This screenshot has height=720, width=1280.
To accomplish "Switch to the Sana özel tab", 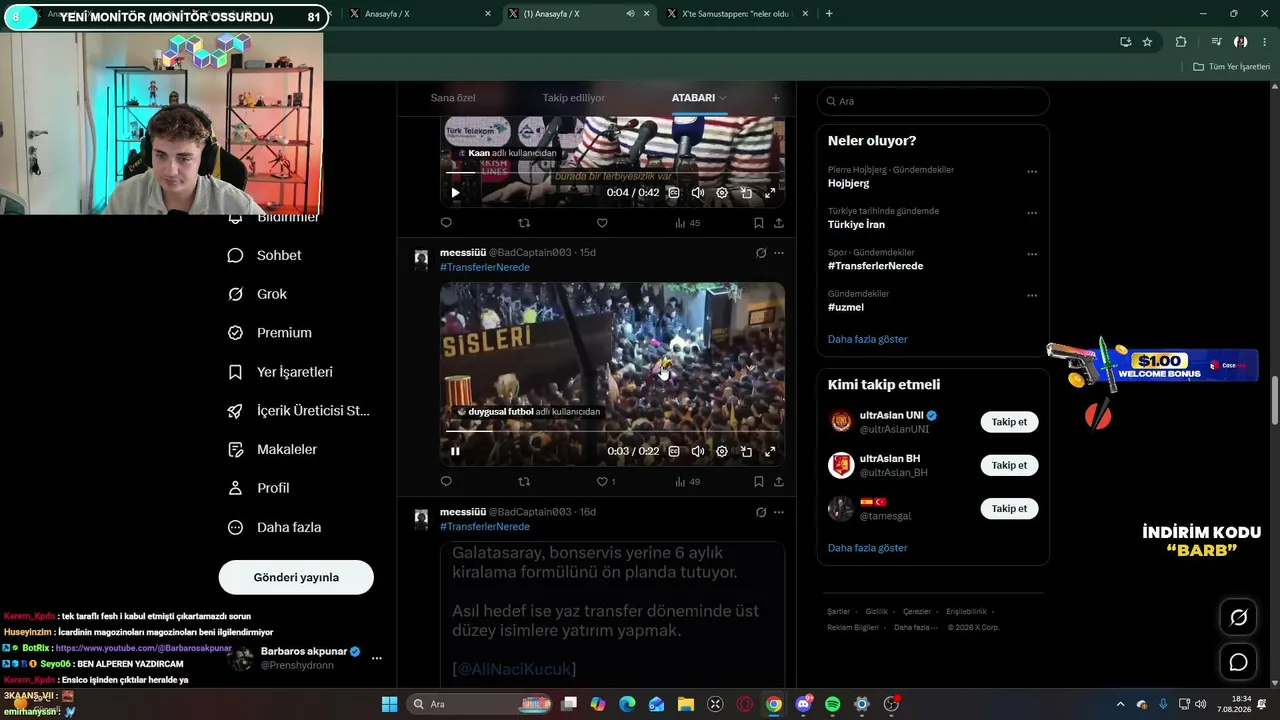I will click(x=453, y=98).
